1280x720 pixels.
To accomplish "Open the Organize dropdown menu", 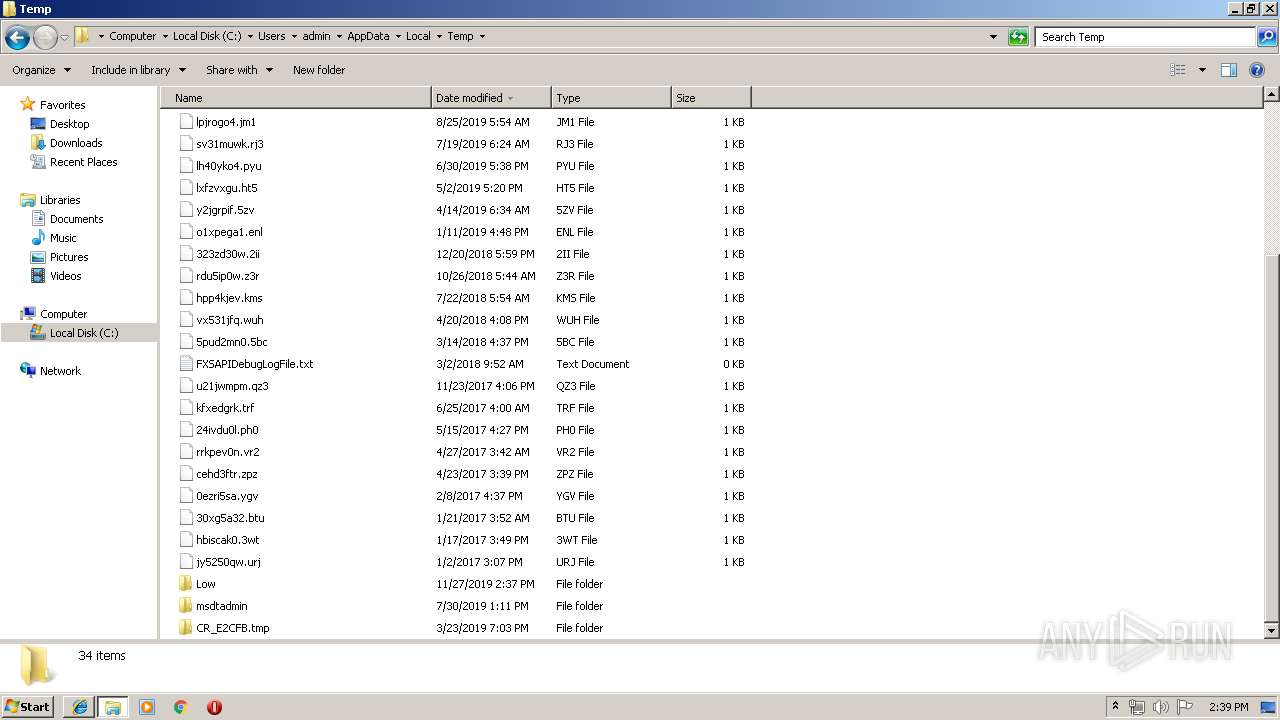I will pyautogui.click(x=41, y=70).
